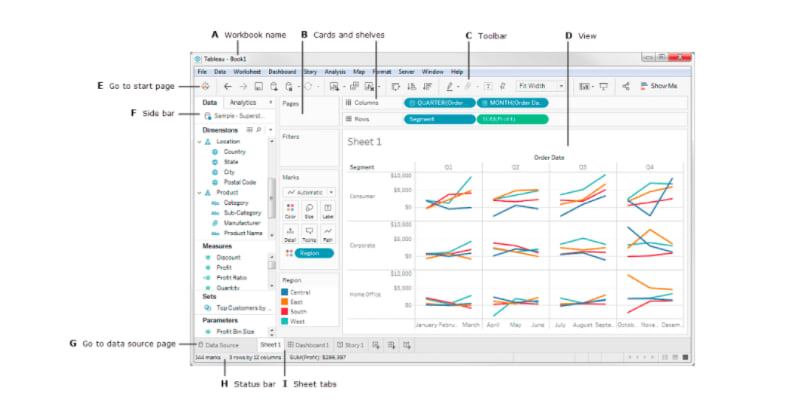Go to start page via Tableau logo icon
785x400 pixels.
205,86
